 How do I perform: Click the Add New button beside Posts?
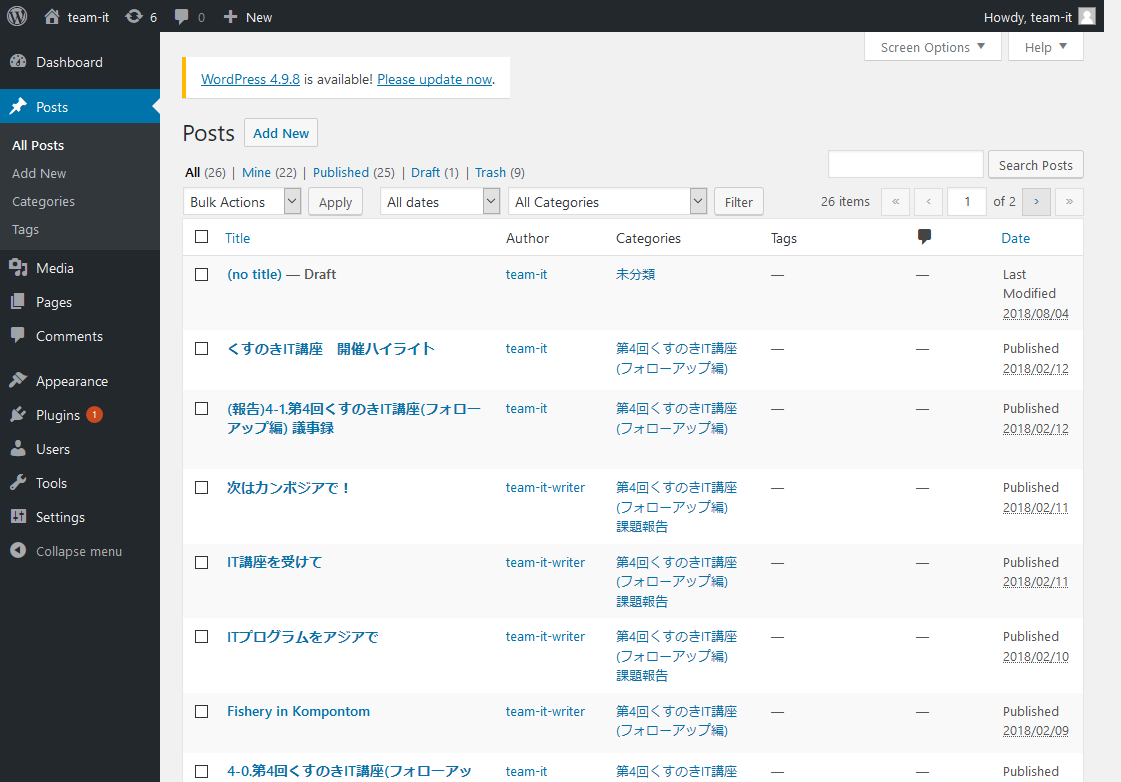coord(280,133)
